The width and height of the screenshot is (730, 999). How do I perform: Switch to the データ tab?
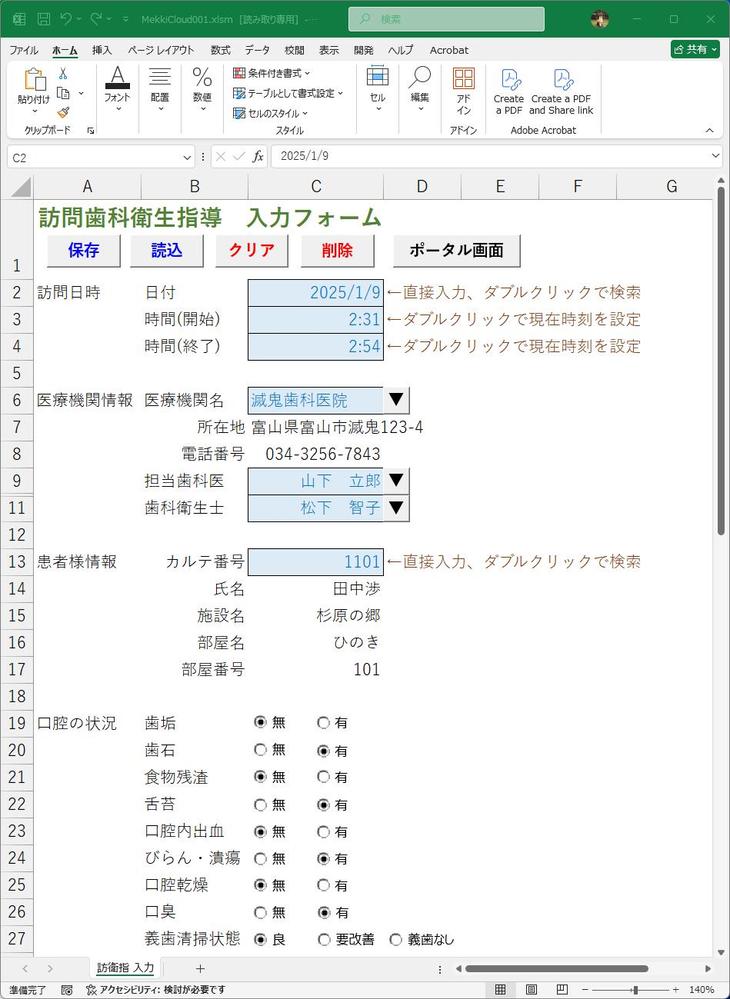click(257, 50)
